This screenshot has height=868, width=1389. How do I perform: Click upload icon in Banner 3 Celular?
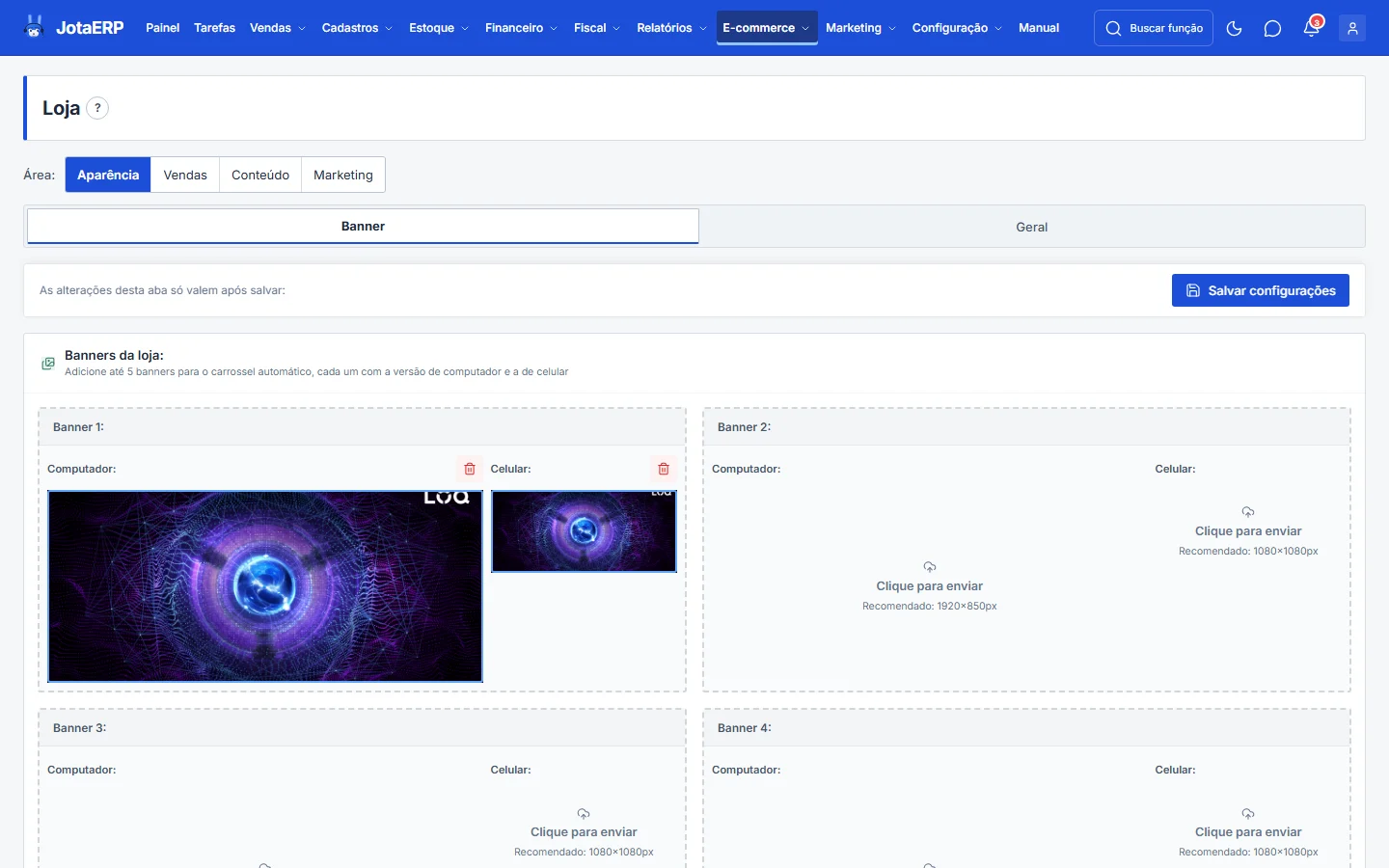point(584,814)
